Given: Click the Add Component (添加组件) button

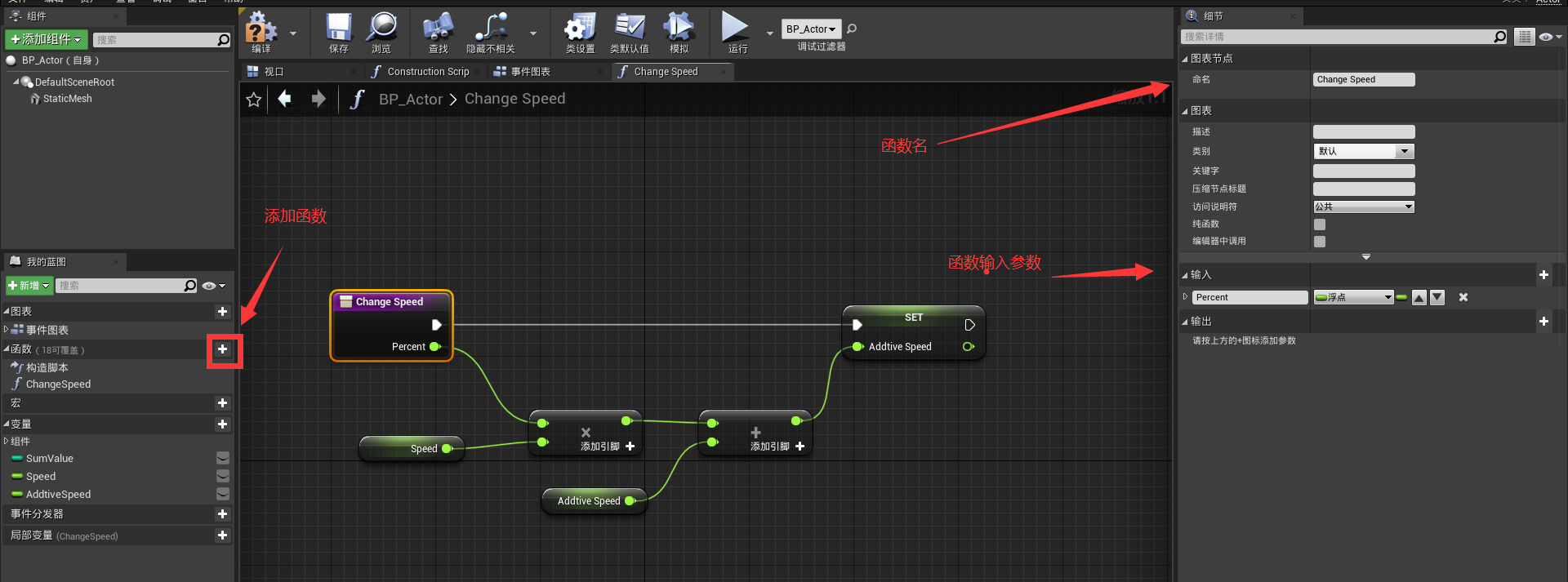Looking at the screenshot, I should tap(46, 39).
